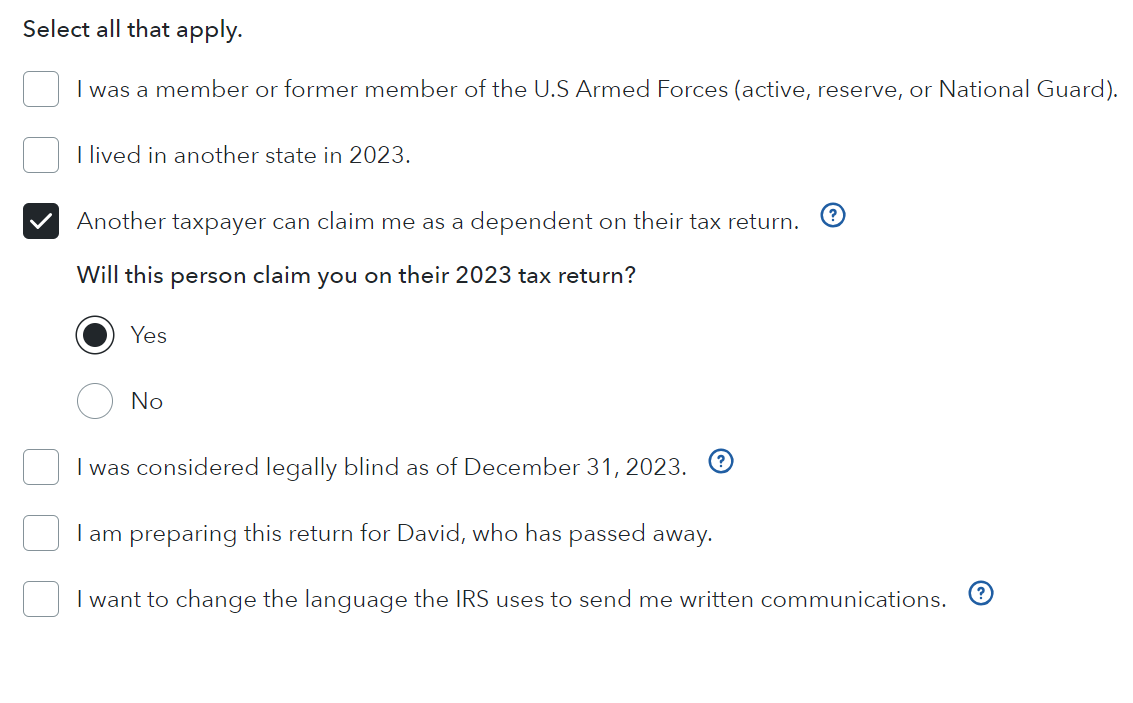The width and height of the screenshot is (1133, 703).
Task: Check the IRS language change checkbox
Action: (x=40, y=599)
